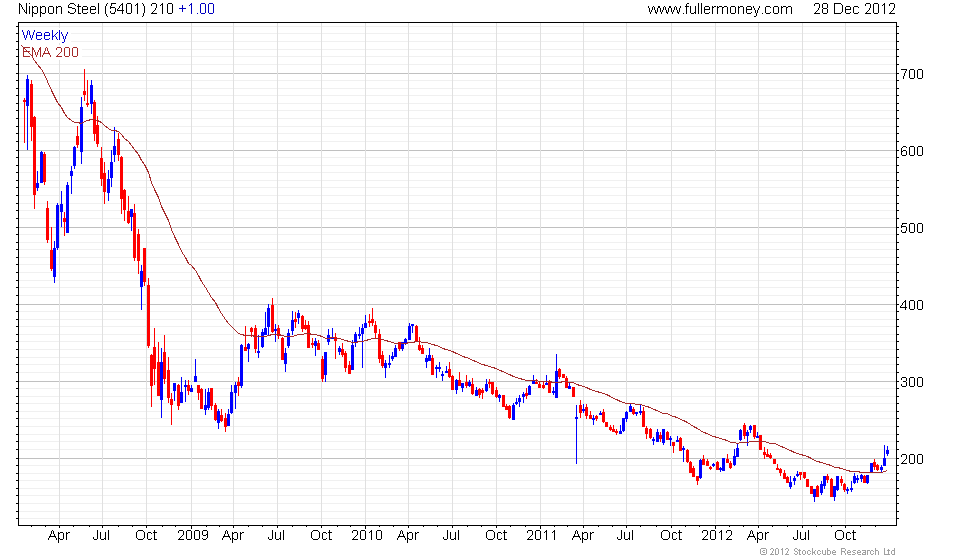Image resolution: width=980 pixels, height=560 pixels.
Task: Open the www.fullermoney.com link text
Action: 720,9
